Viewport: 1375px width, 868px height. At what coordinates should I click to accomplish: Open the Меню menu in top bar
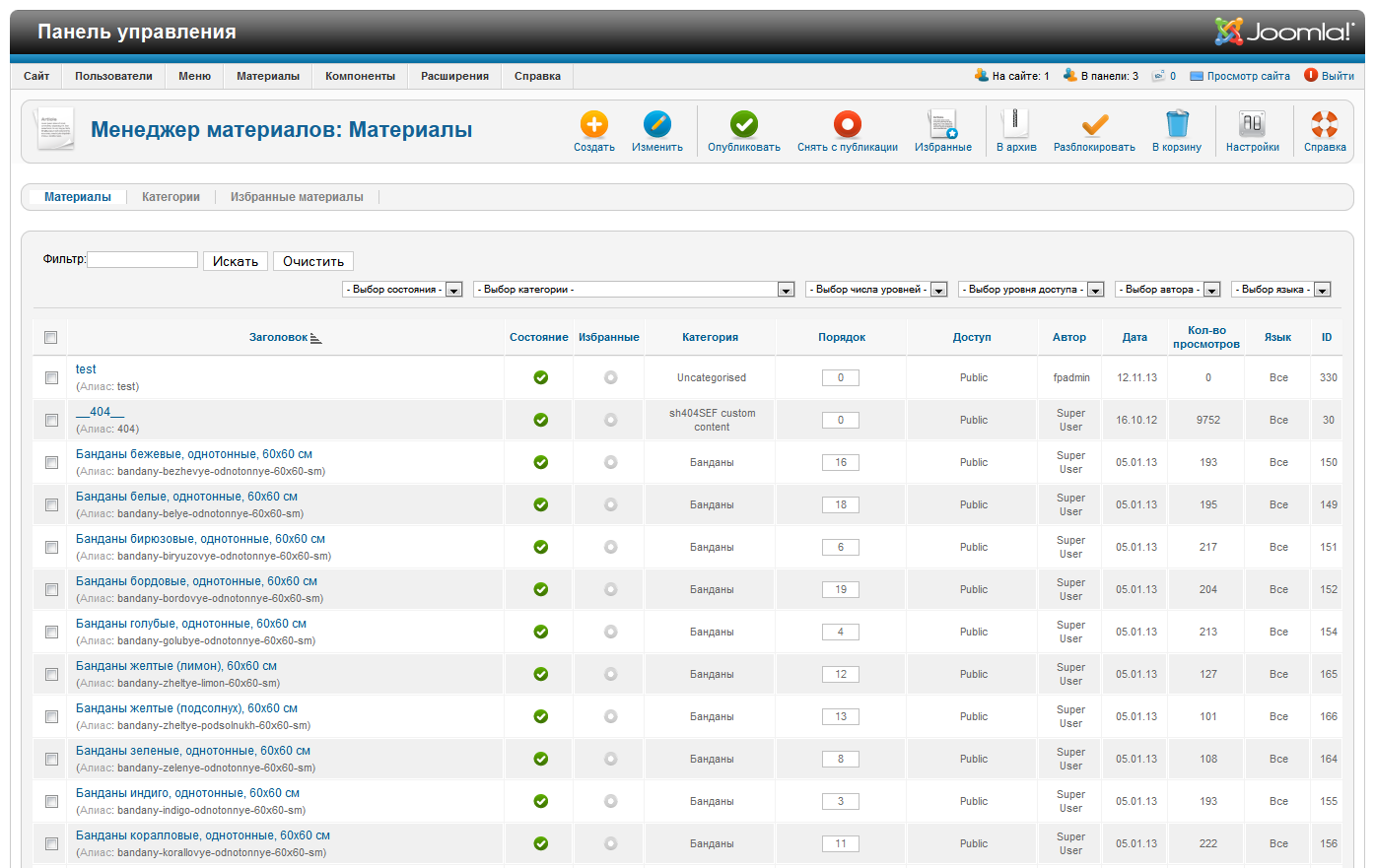(x=194, y=76)
